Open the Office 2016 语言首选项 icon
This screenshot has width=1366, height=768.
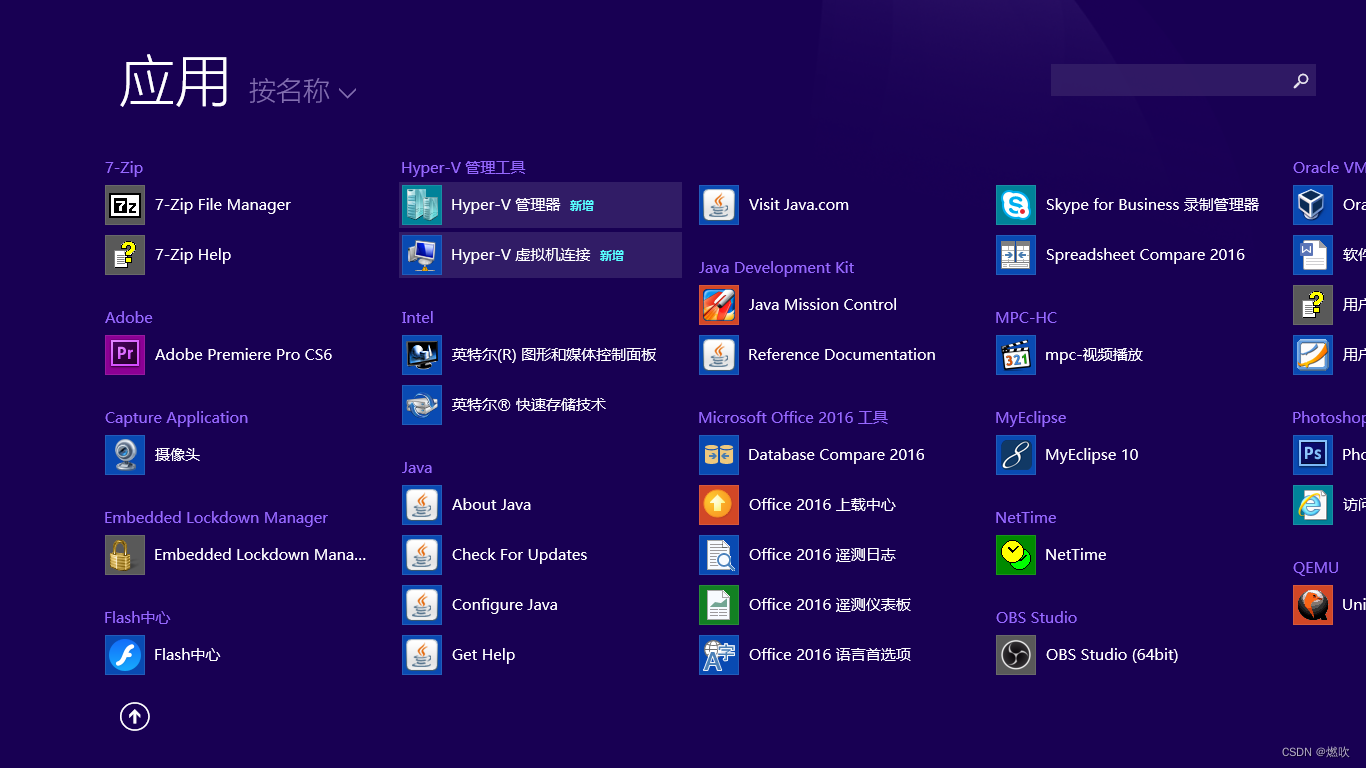click(x=719, y=655)
